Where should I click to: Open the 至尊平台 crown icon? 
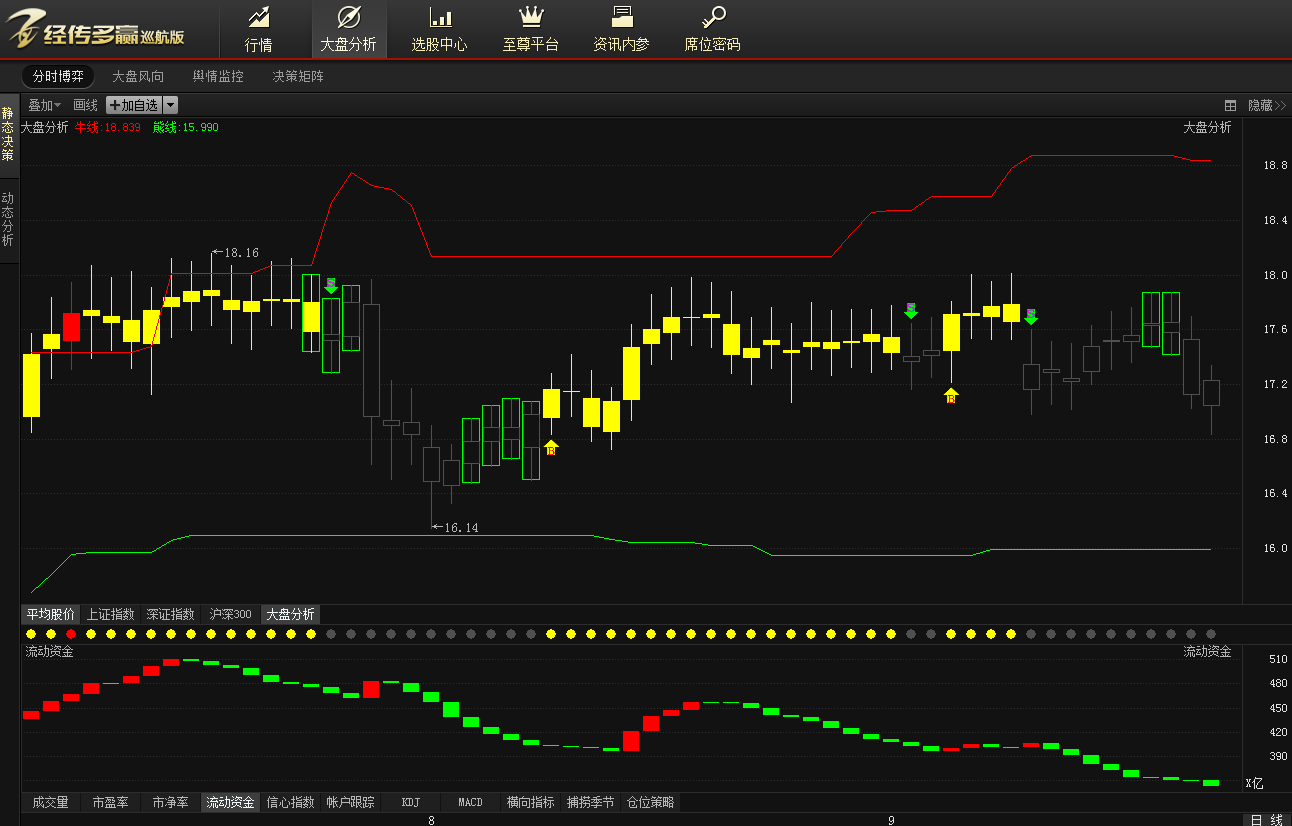coord(531,17)
